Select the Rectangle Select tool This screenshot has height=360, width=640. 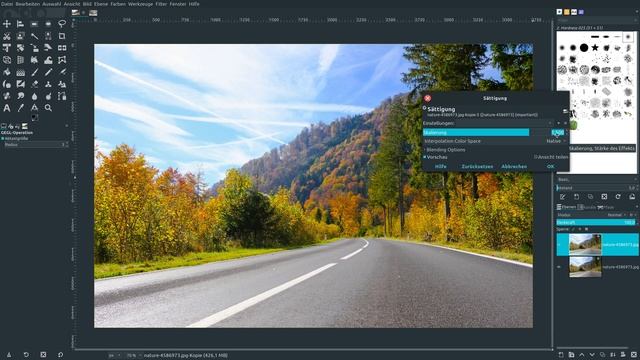pos(34,24)
